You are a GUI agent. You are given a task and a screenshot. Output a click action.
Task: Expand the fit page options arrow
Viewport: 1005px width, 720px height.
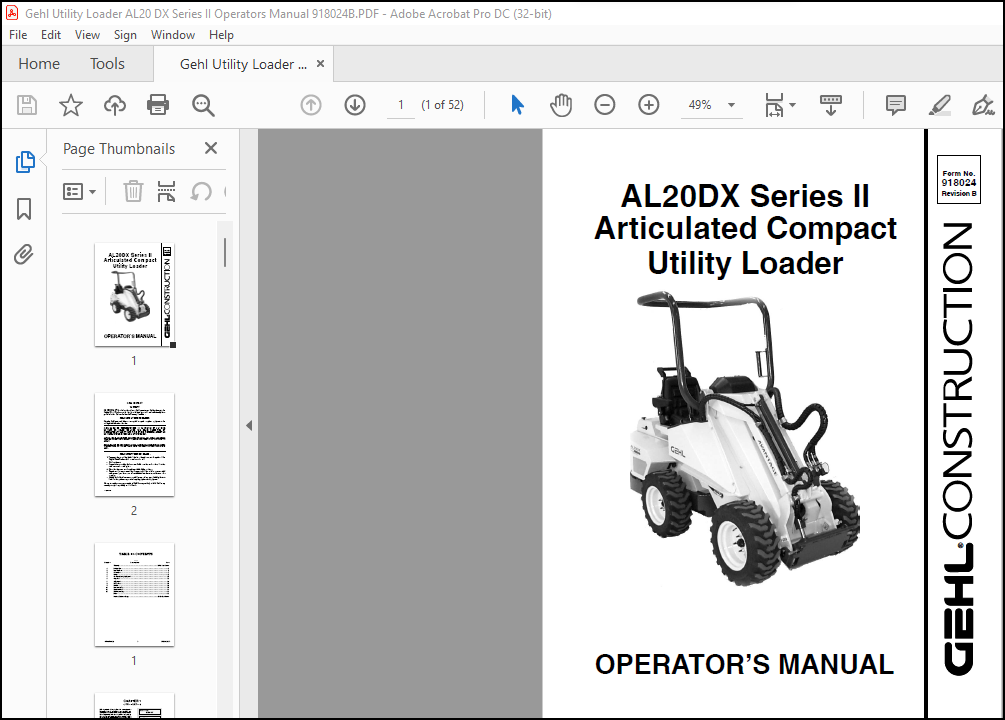tap(792, 105)
